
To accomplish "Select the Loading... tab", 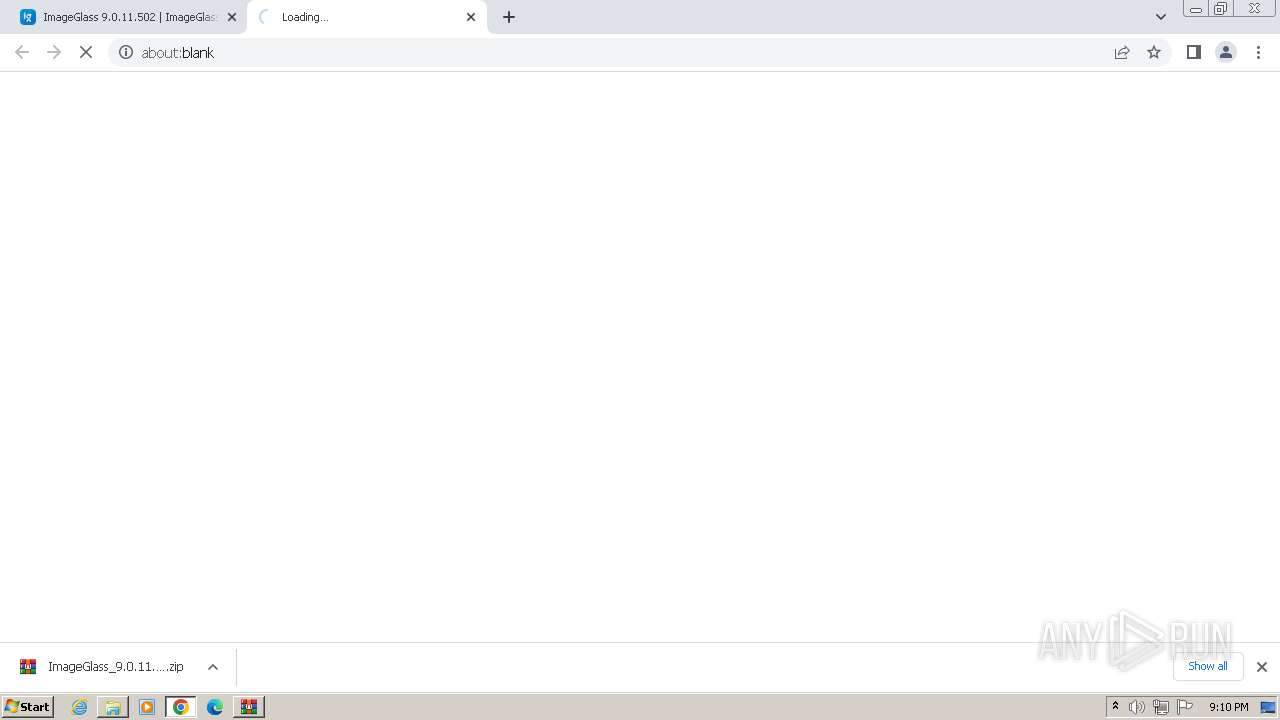I will [x=366, y=17].
